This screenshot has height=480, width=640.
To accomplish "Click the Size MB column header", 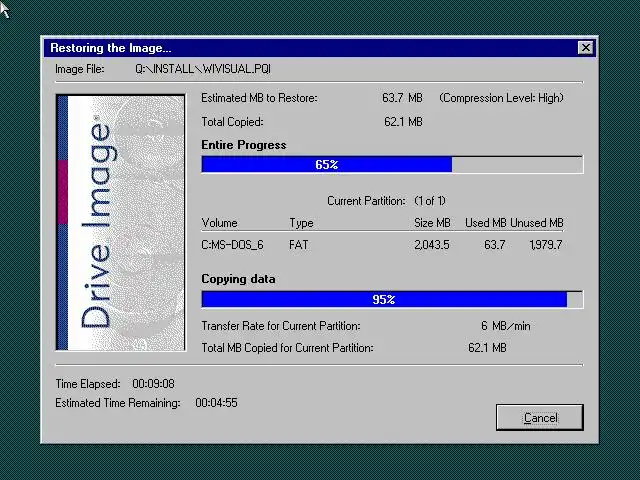I will tap(432, 223).
